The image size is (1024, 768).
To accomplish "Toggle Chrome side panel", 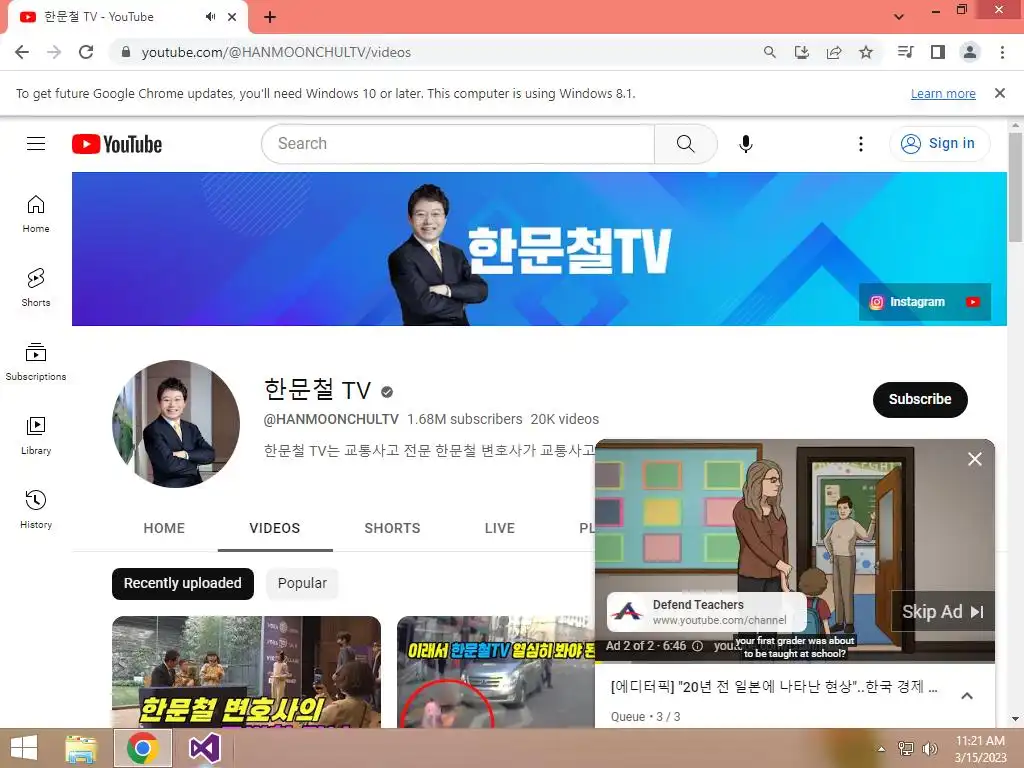I will (938, 52).
